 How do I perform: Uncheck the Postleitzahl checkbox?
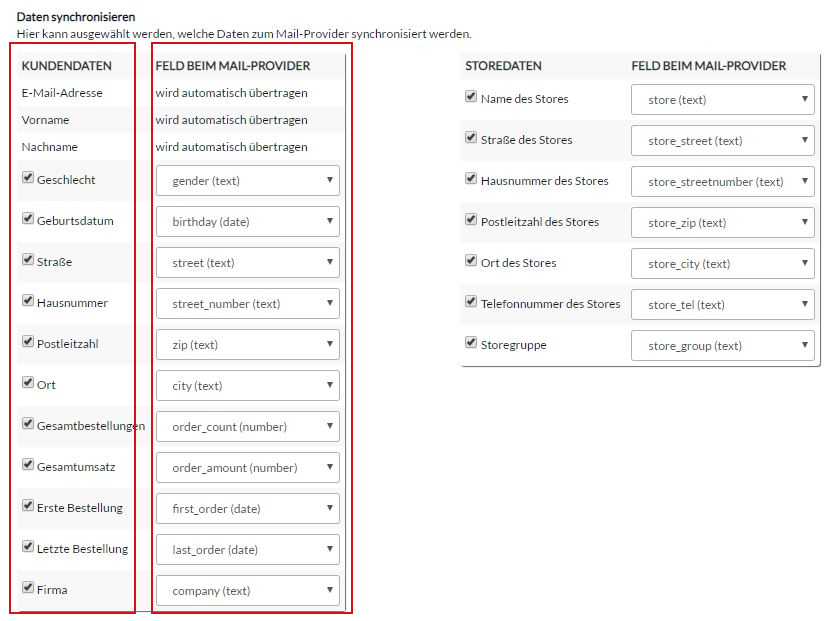[x=28, y=341]
